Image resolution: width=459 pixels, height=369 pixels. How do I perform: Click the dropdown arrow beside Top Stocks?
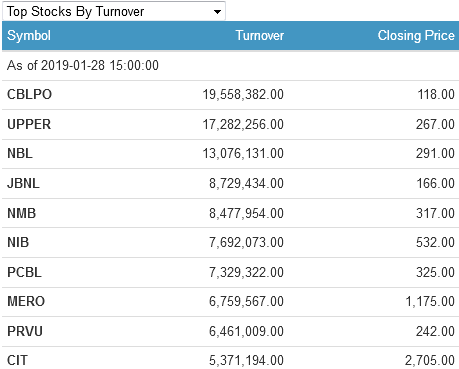click(x=217, y=12)
